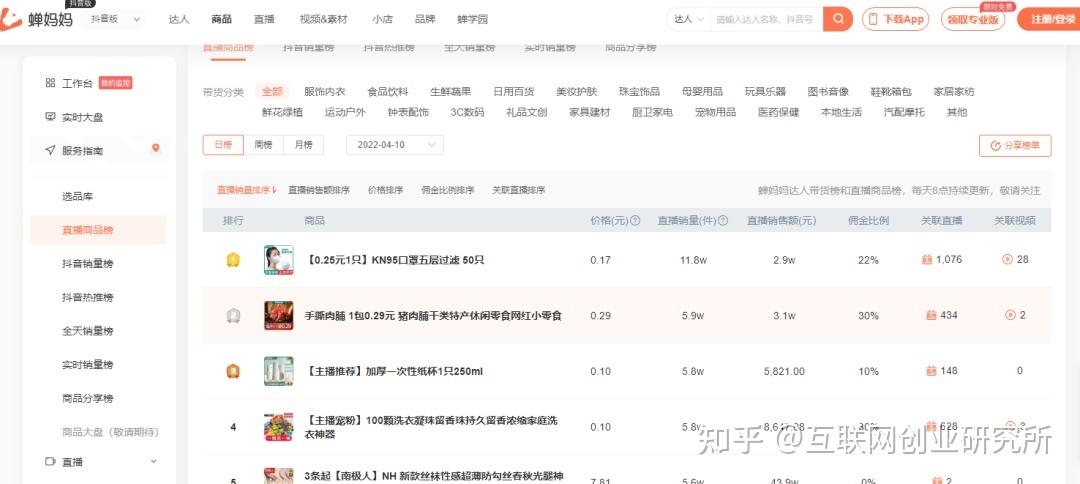Click live-stream icon beside 1,076

[927, 260]
